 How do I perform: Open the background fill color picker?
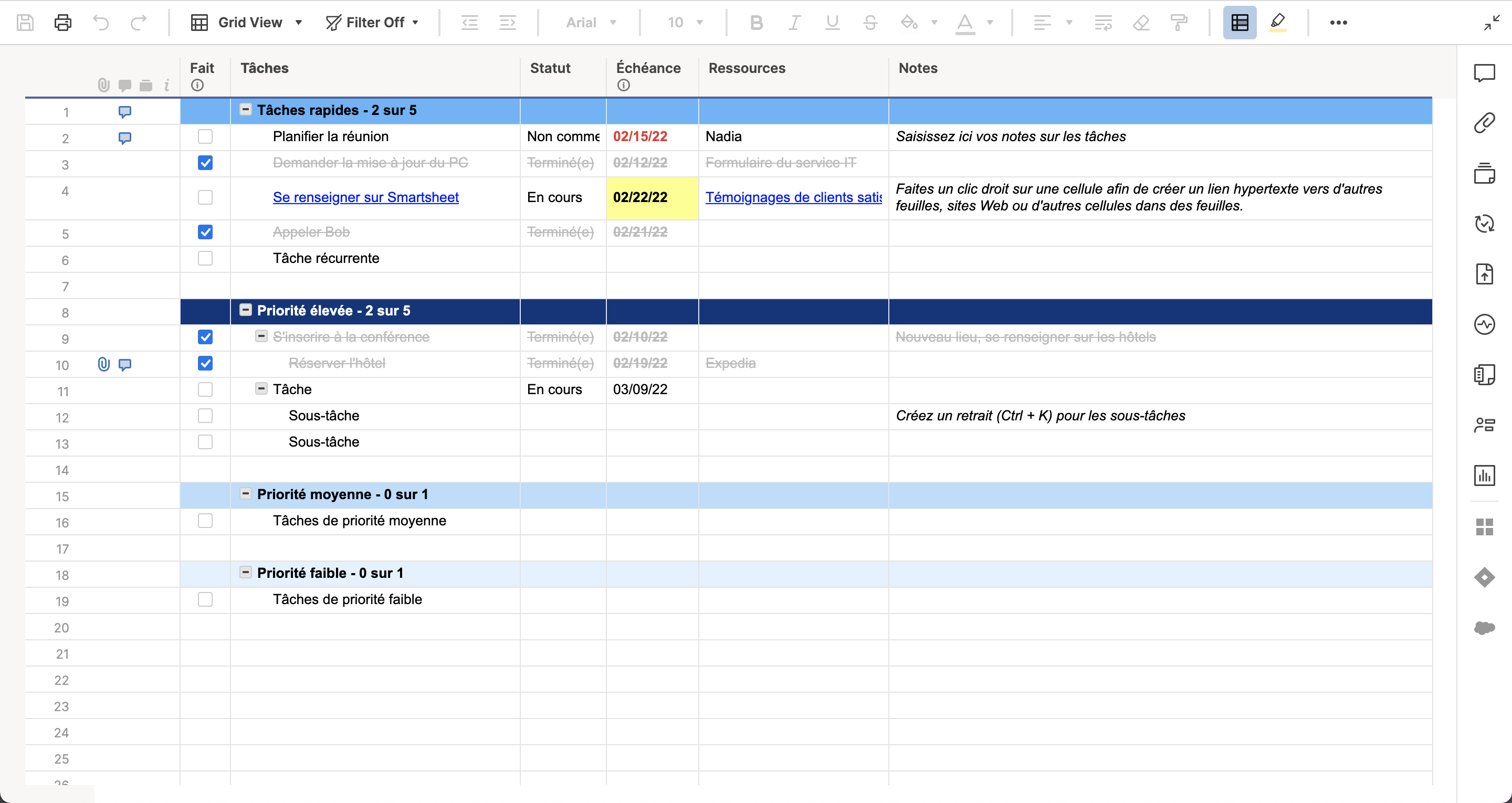(934, 22)
